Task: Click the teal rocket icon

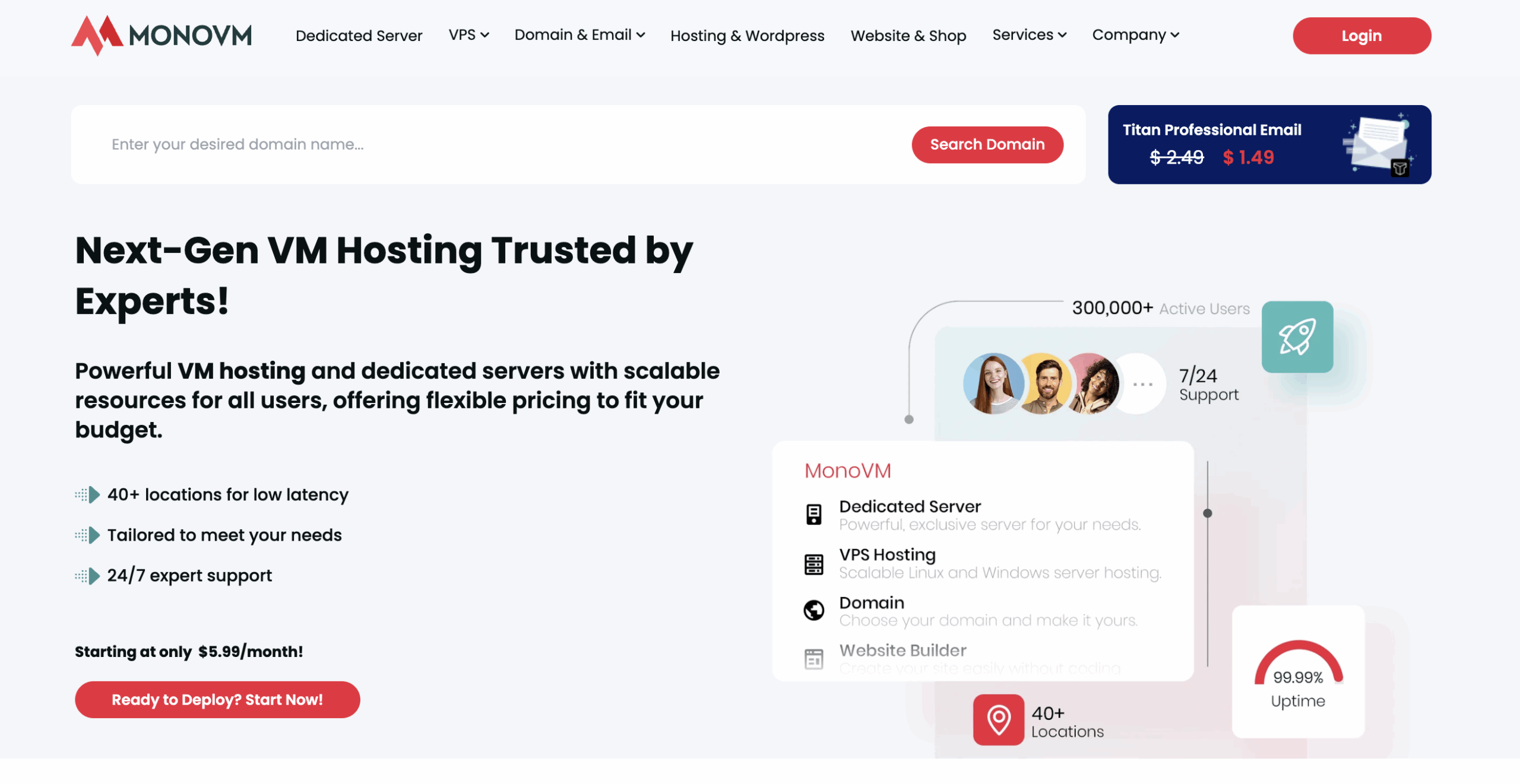Action: click(1297, 337)
